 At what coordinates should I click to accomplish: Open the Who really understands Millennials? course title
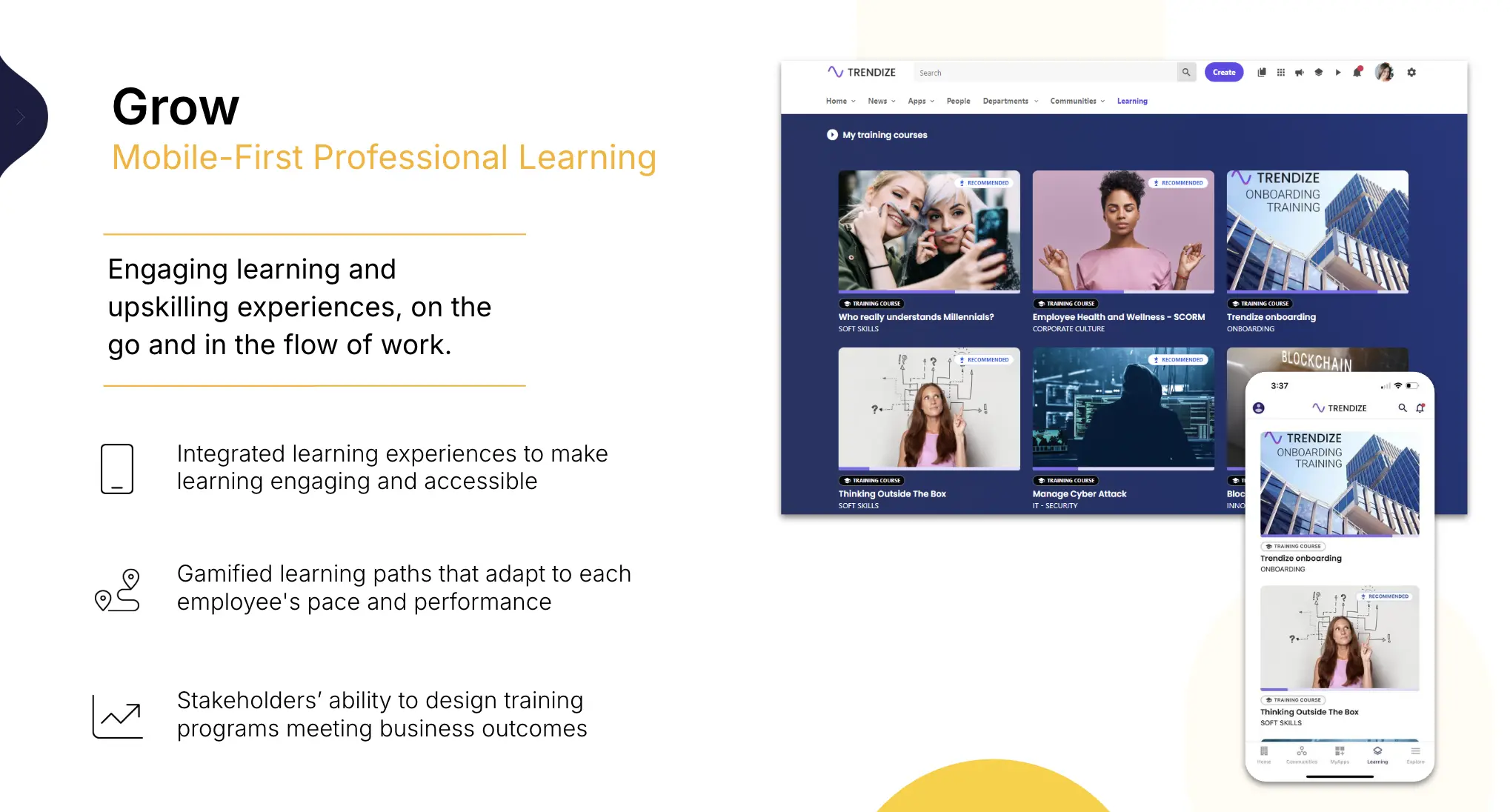tap(916, 317)
